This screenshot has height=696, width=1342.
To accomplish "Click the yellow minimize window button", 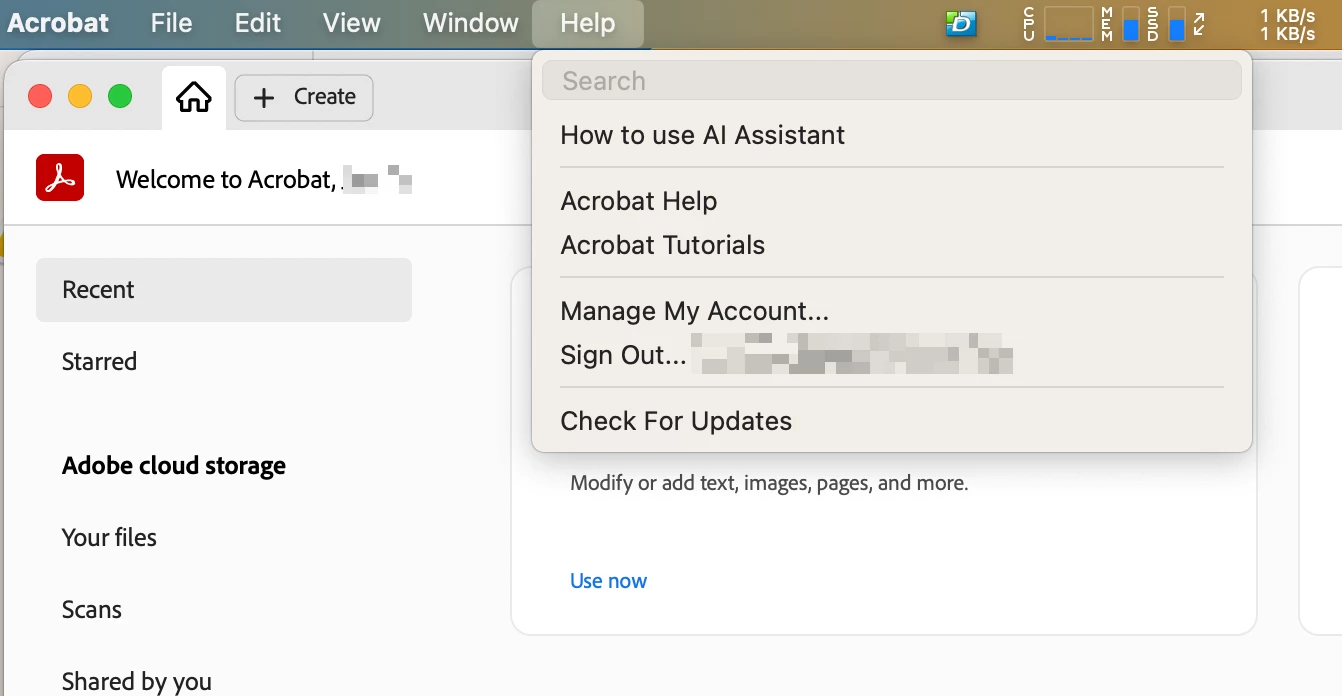I will 80,96.
